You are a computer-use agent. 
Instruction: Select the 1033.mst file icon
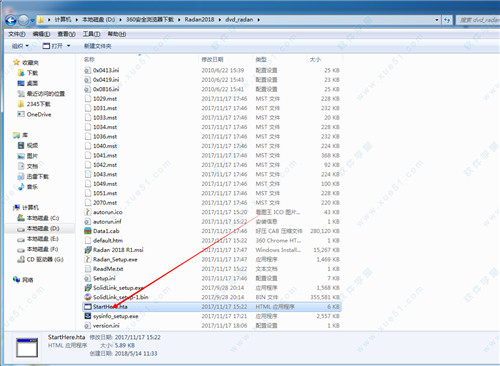click(x=88, y=118)
